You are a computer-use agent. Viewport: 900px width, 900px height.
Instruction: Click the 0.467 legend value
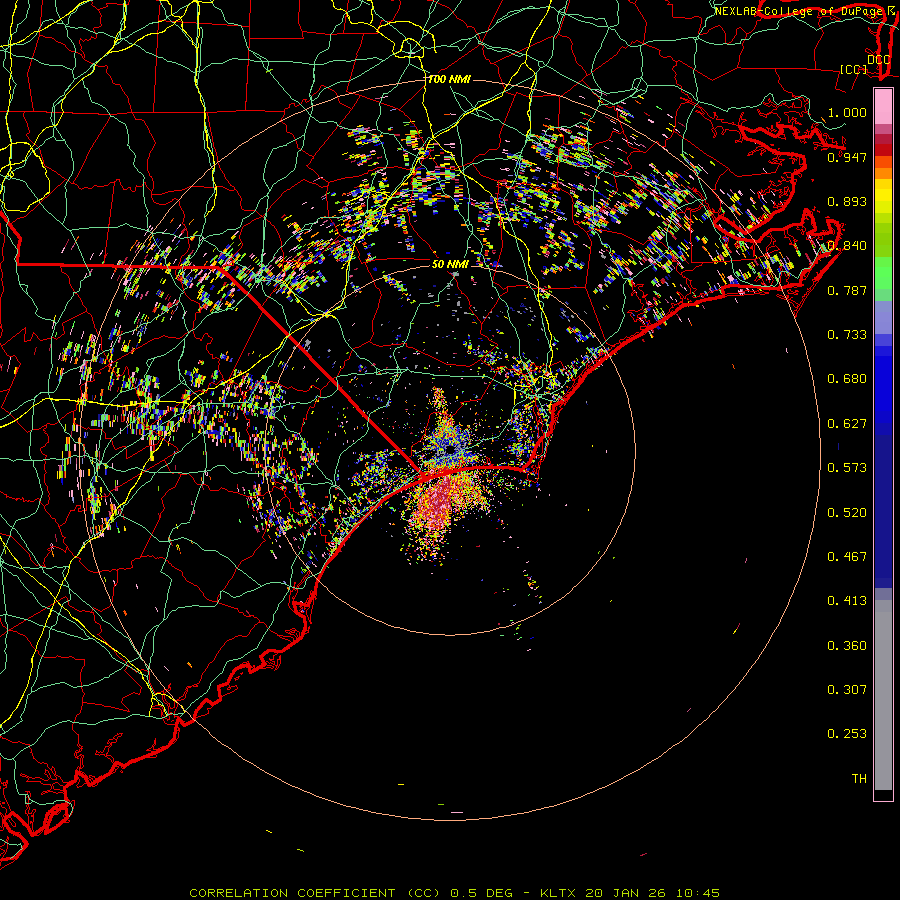click(x=847, y=557)
